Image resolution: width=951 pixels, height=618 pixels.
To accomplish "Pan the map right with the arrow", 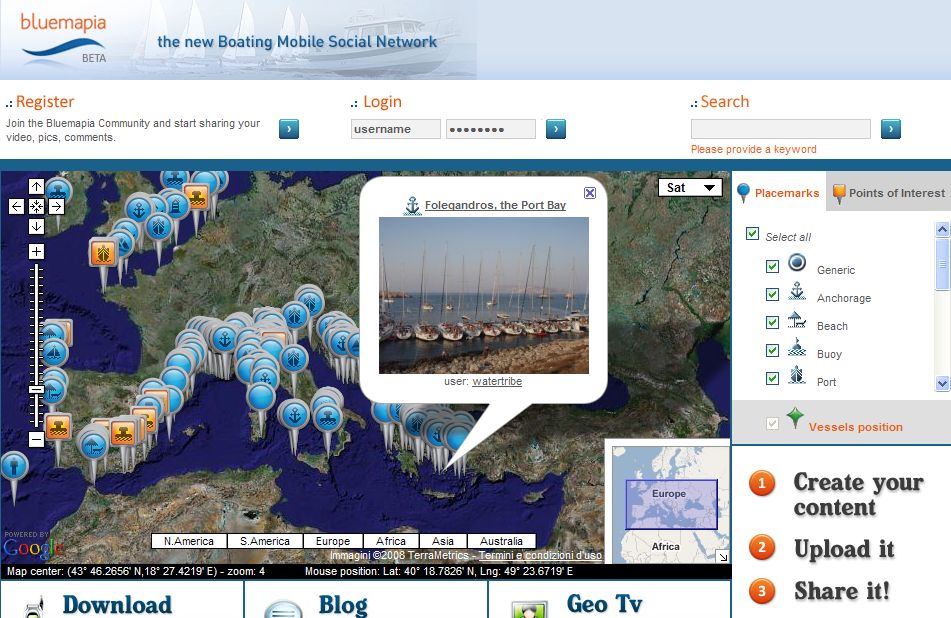I will click(56, 207).
